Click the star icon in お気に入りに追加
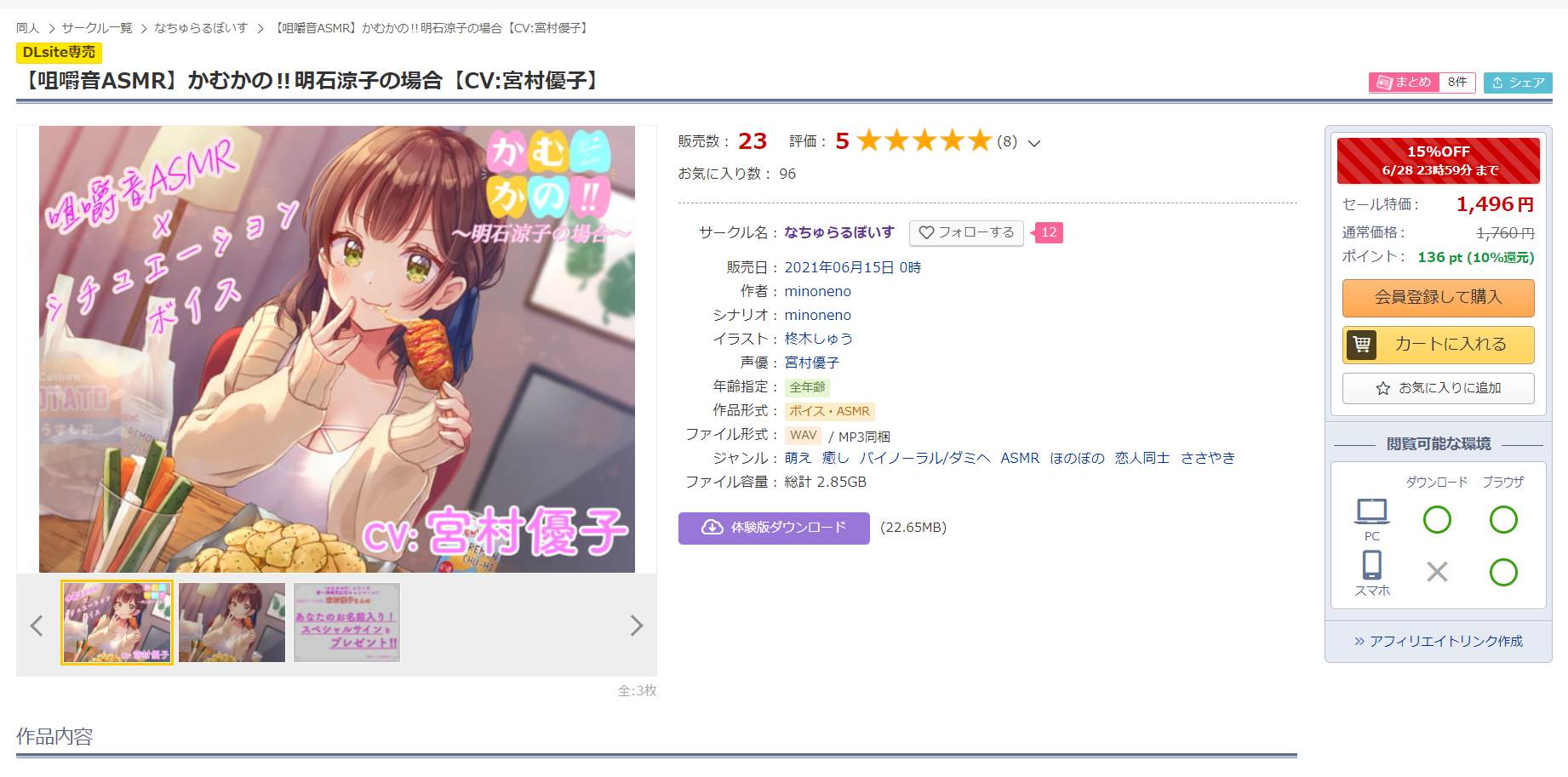Image resolution: width=1568 pixels, height=777 pixels. click(1383, 388)
